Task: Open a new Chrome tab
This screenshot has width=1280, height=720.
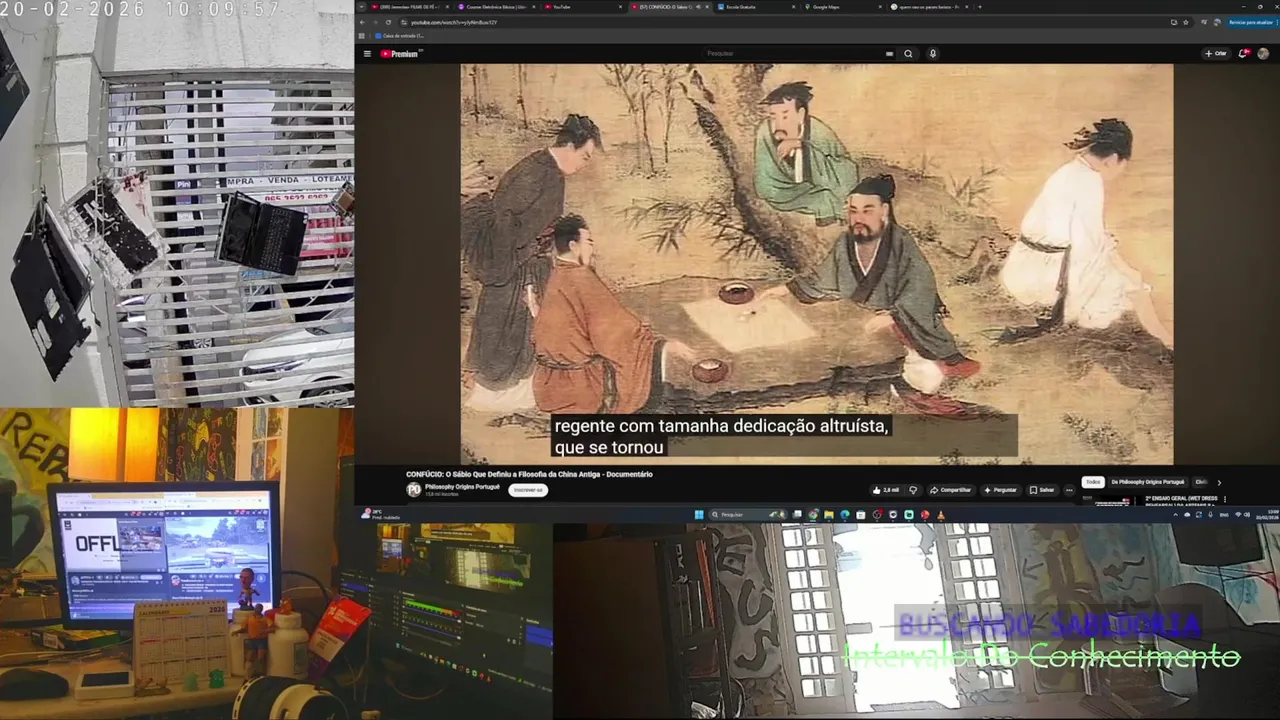Action: 979,7
